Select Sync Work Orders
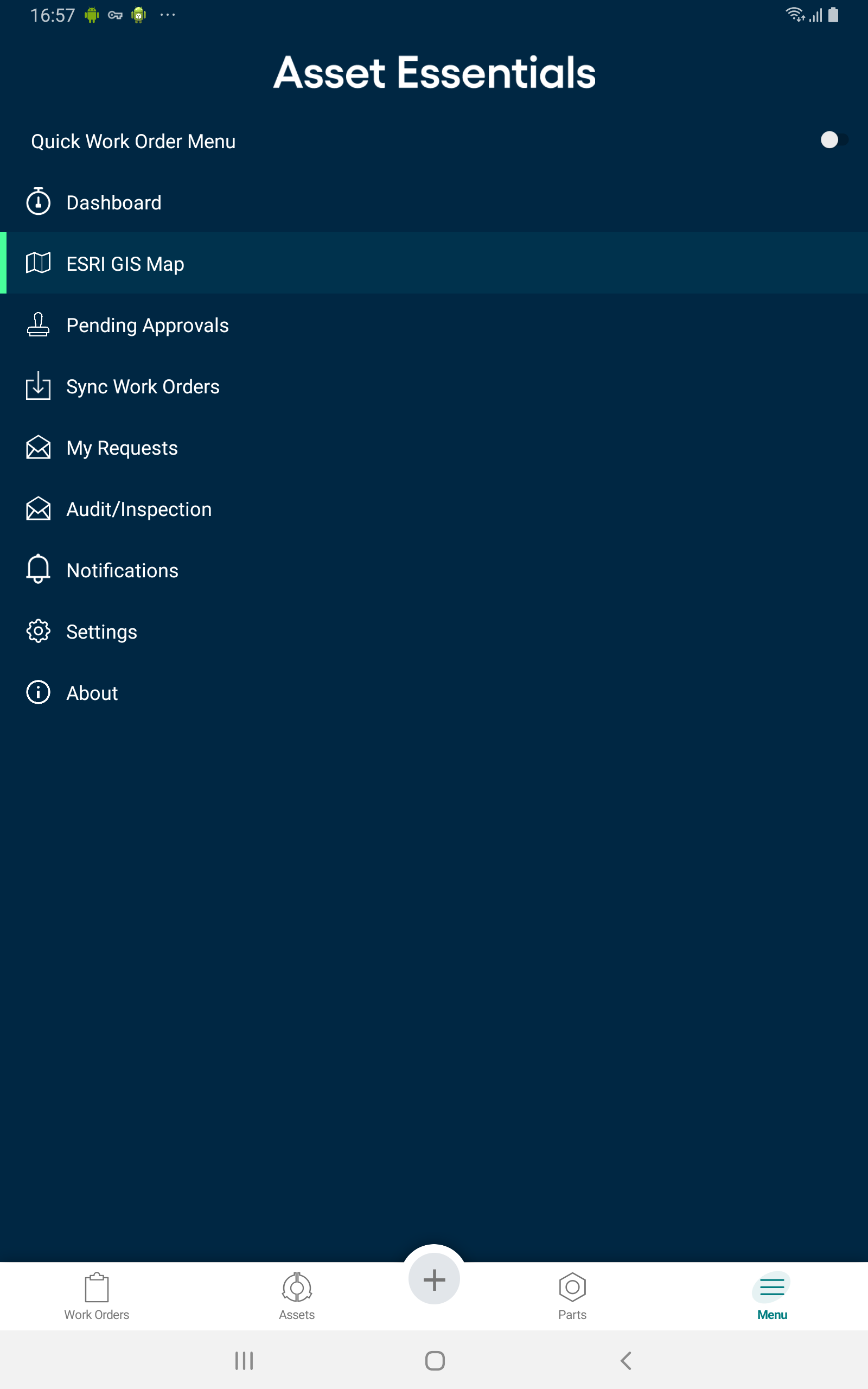This screenshot has width=868, height=1389. click(x=434, y=386)
